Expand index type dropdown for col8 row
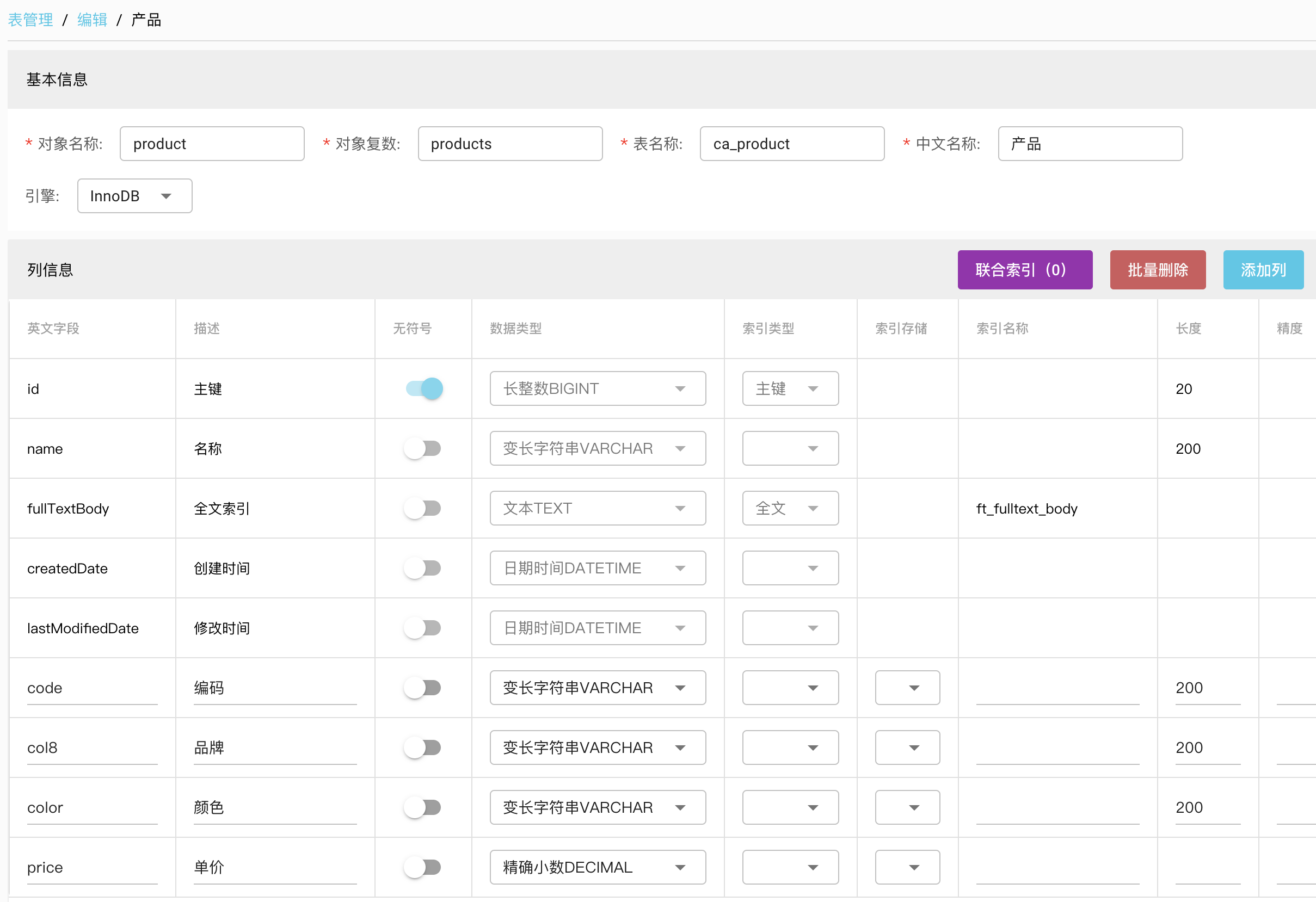Image resolution: width=1316 pixels, height=902 pixels. click(790, 748)
